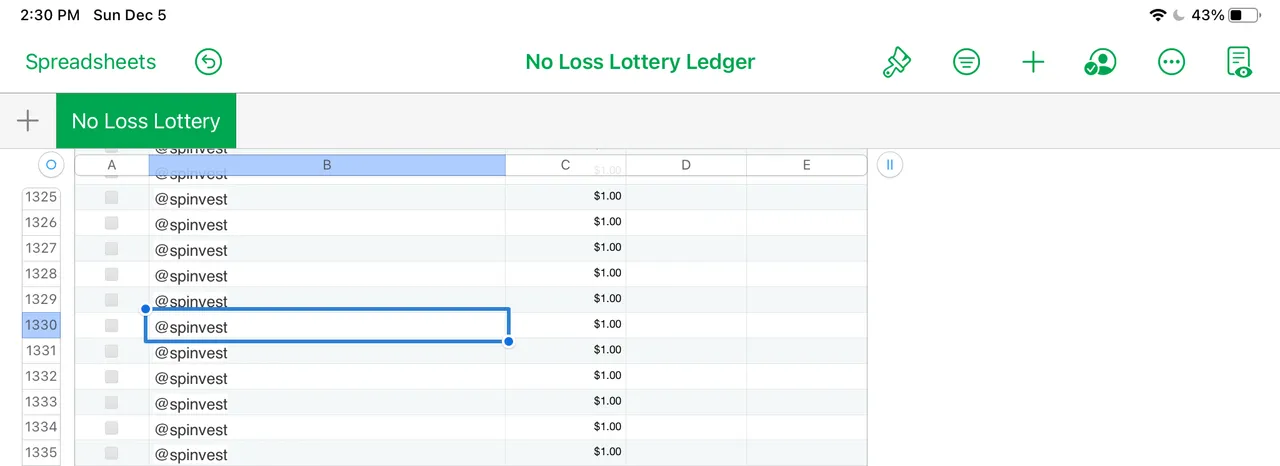Select column C header
This screenshot has height=466, width=1280.
tap(566, 165)
